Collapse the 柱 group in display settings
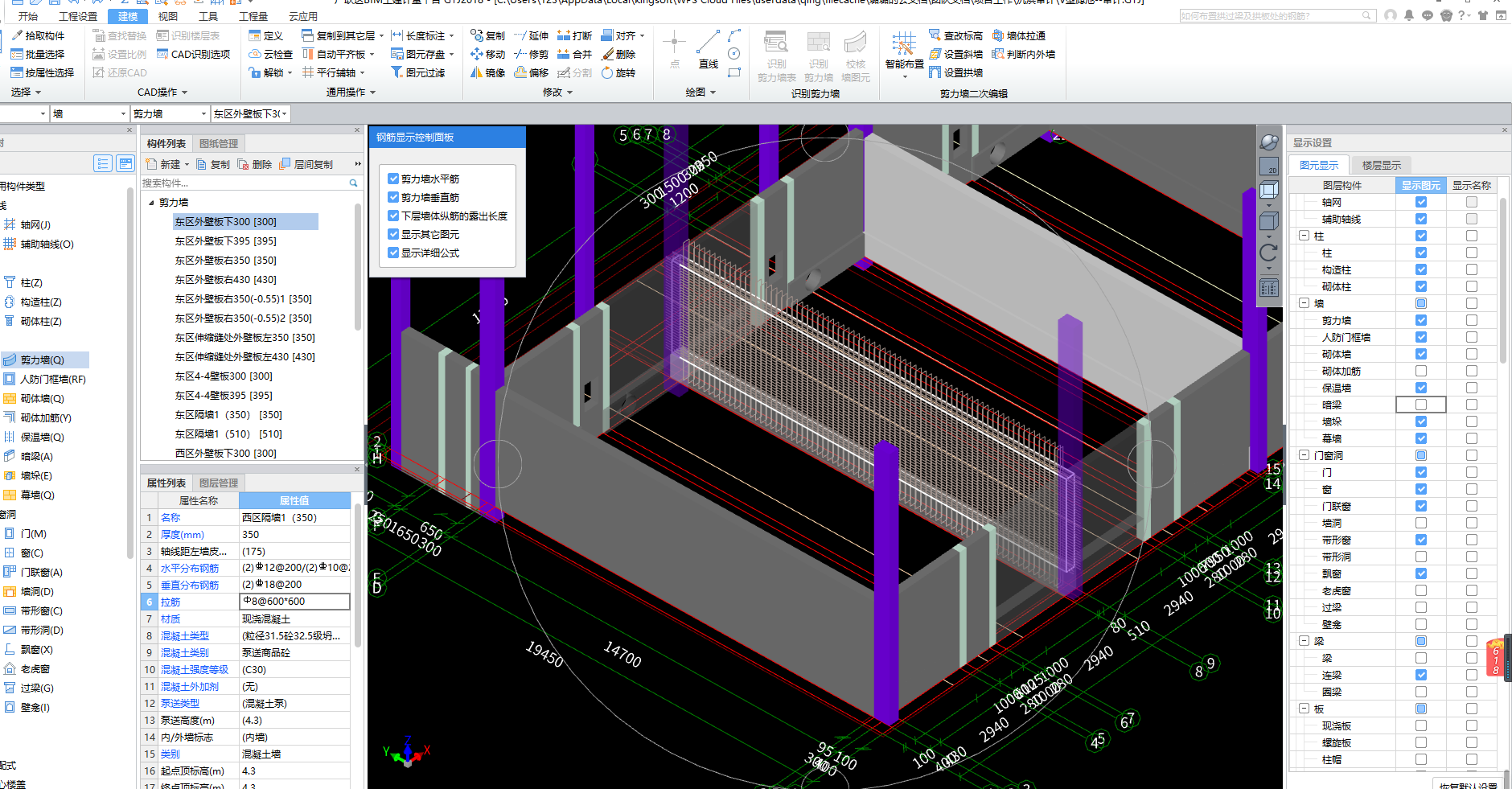The height and width of the screenshot is (789, 1512). point(1304,236)
